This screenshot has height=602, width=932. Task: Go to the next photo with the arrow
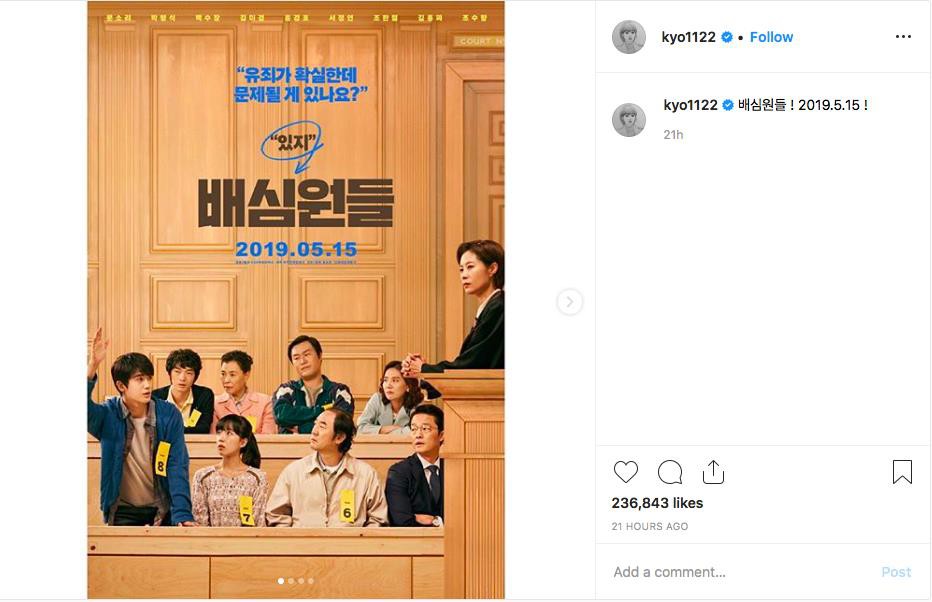[x=569, y=302]
